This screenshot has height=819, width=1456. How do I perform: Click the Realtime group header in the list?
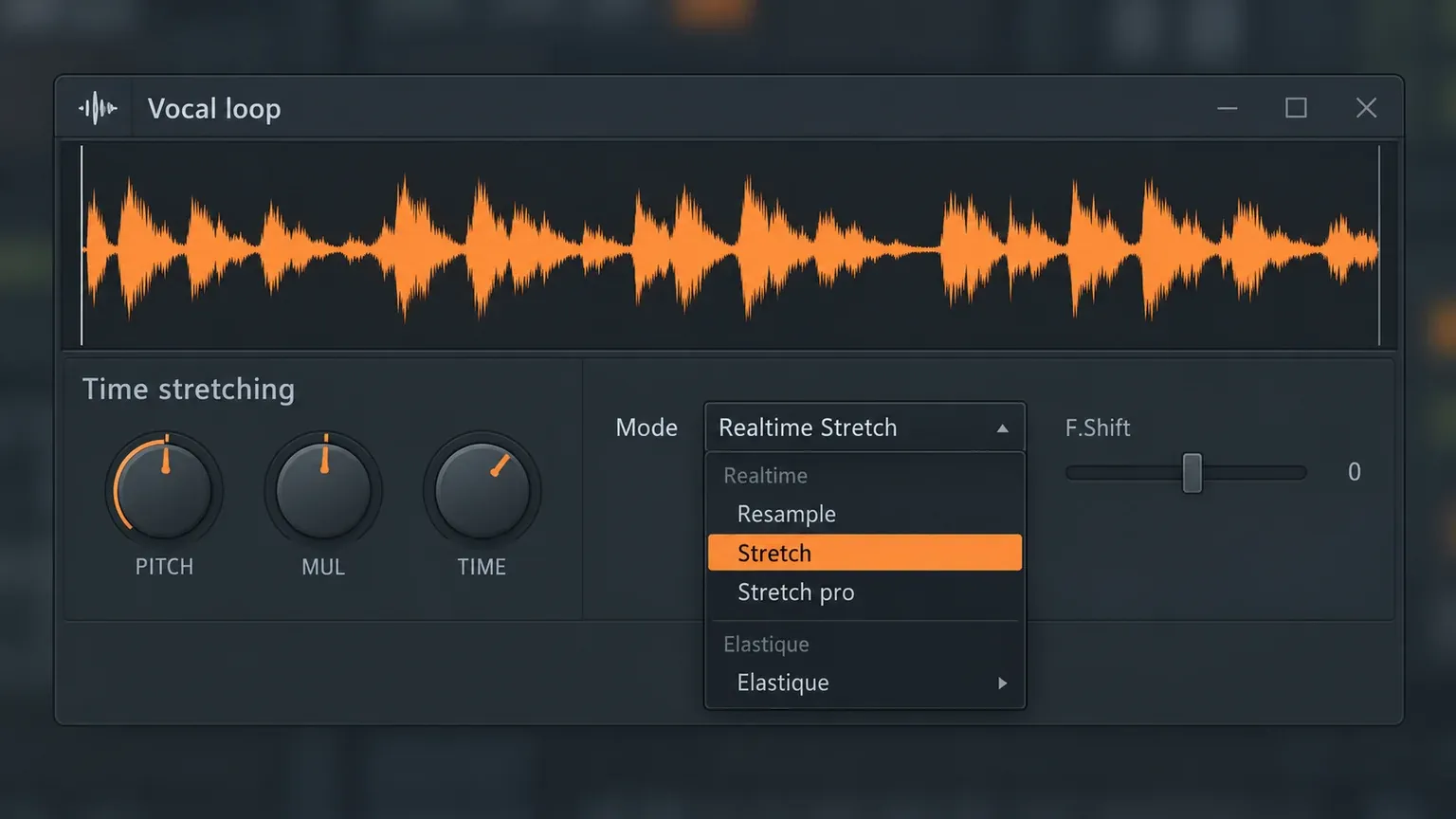766,475
